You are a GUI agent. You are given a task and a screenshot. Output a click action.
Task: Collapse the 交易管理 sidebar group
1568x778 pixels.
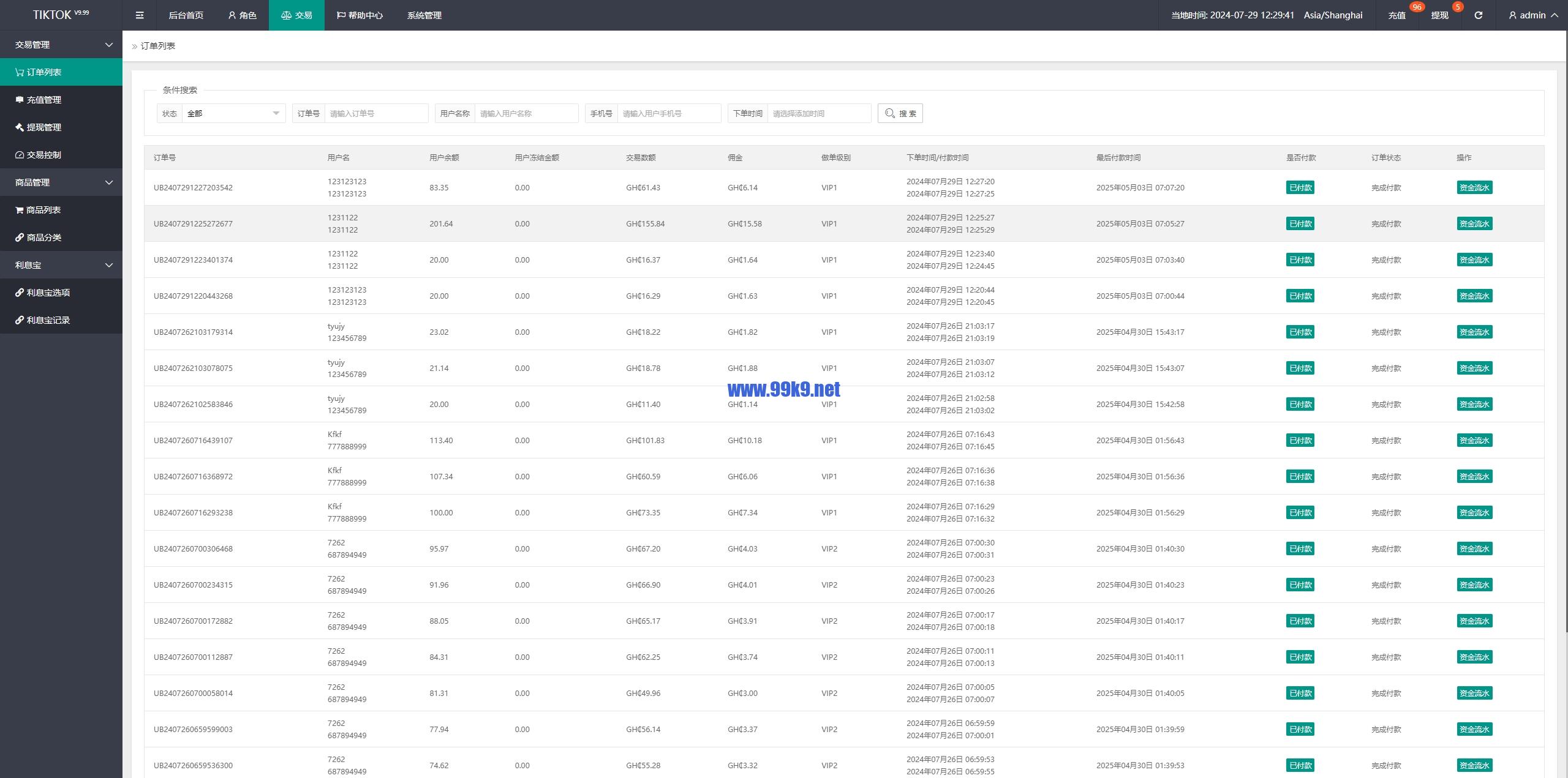point(61,45)
